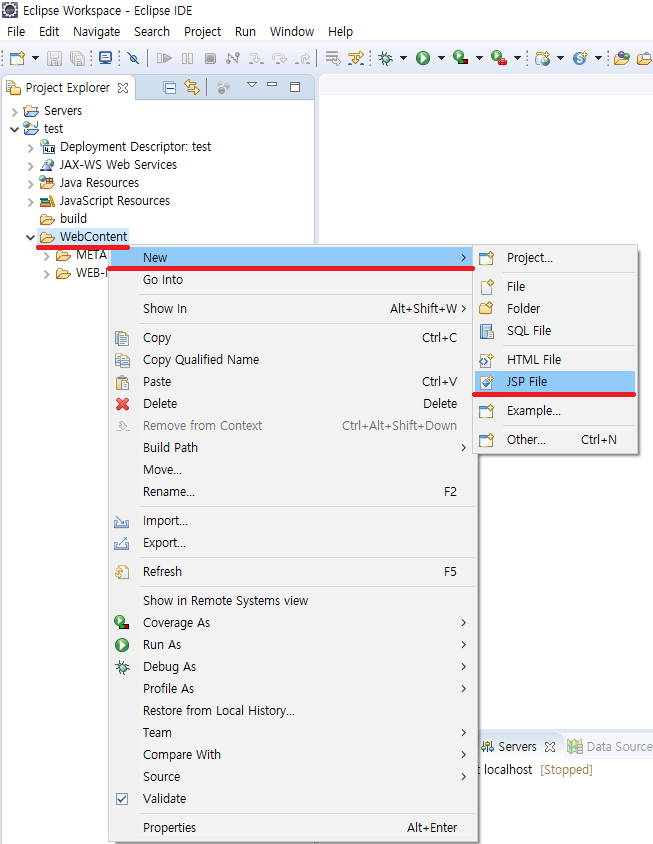653x844 pixels.
Task: Click the Resume debug icon
Action: pos(164,58)
